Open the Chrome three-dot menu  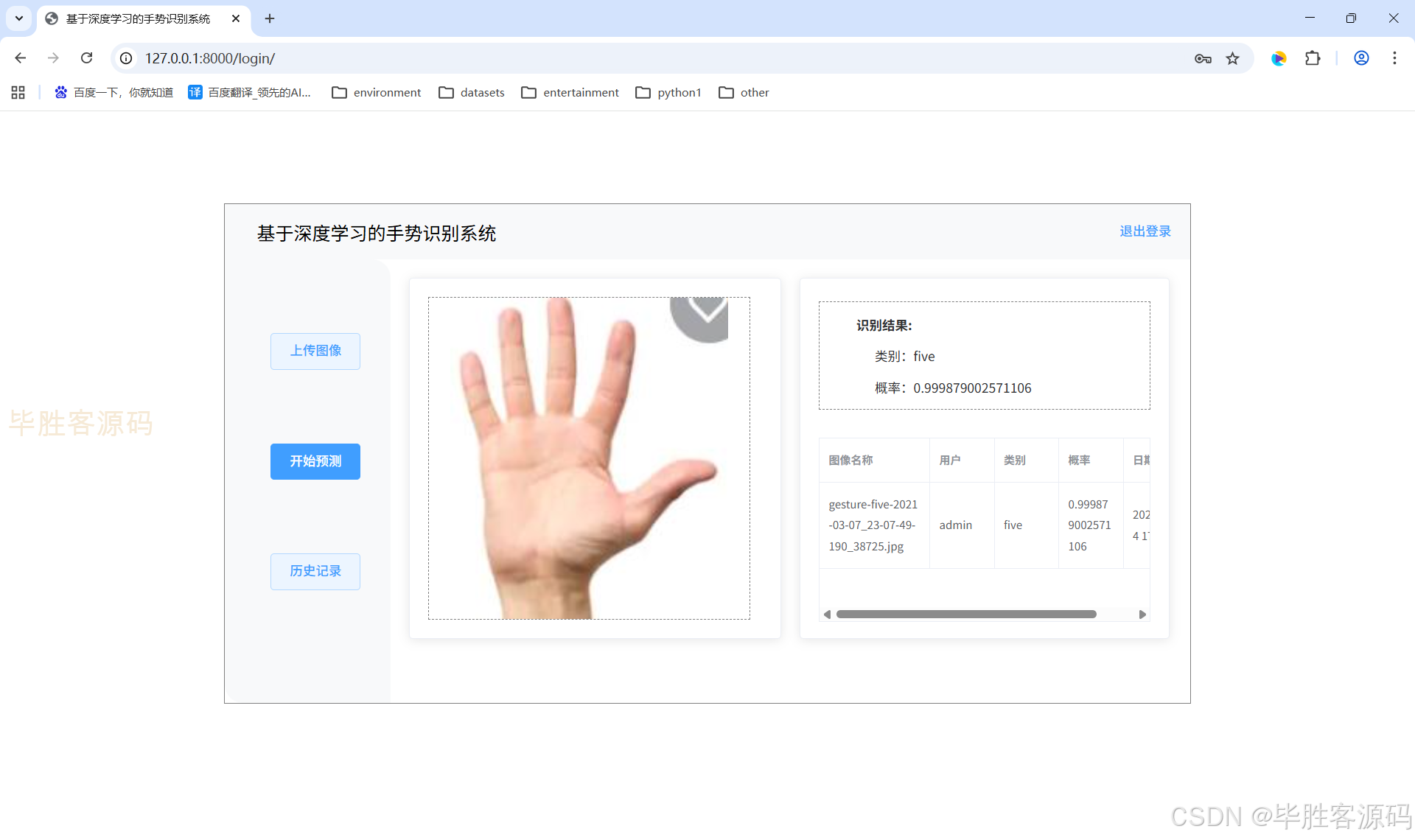tap(1394, 58)
